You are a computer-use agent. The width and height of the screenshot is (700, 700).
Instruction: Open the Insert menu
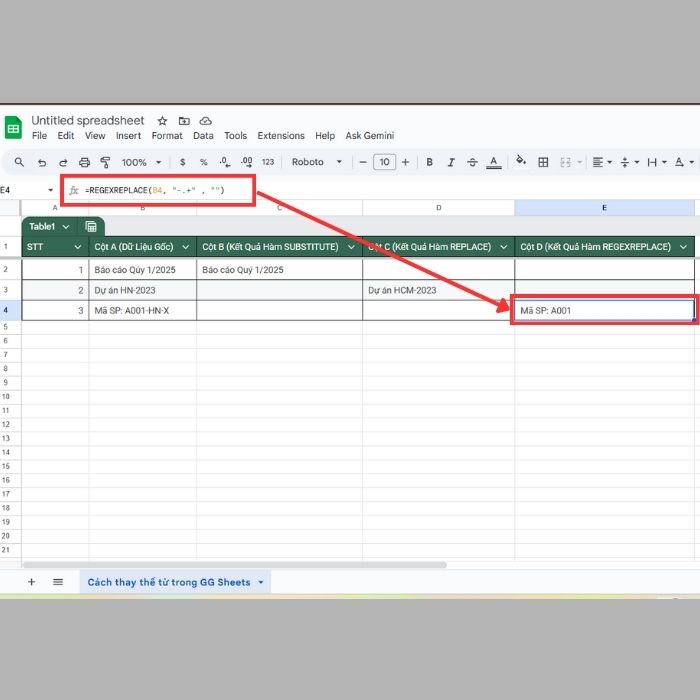(128, 136)
